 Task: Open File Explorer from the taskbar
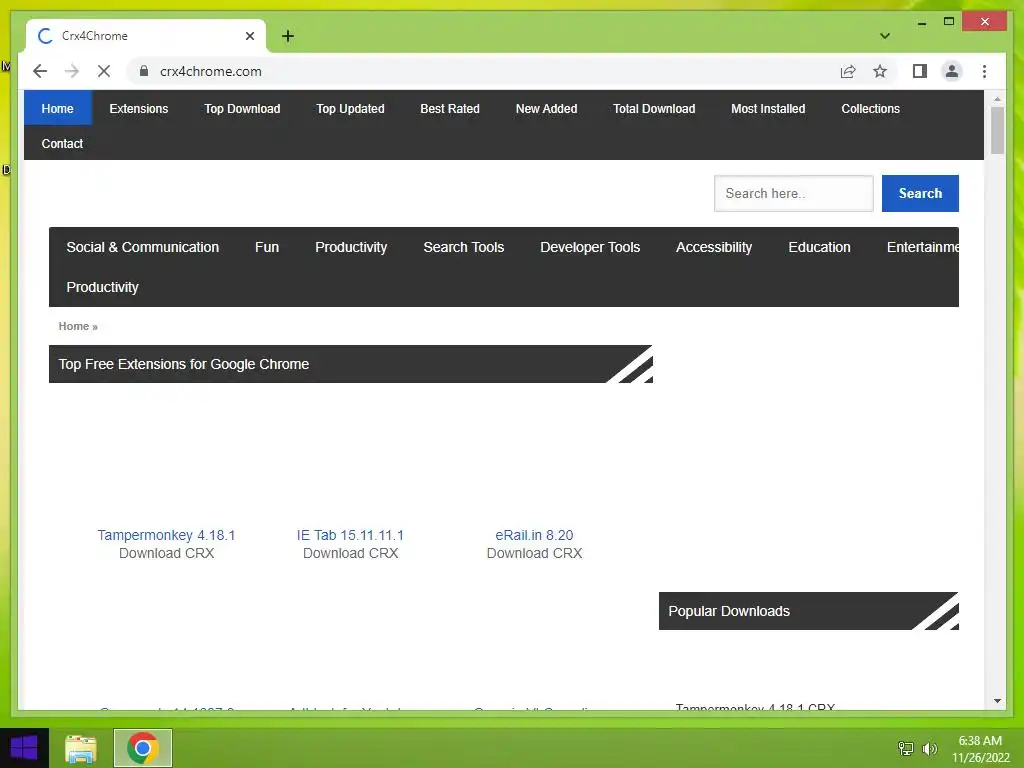pos(81,748)
